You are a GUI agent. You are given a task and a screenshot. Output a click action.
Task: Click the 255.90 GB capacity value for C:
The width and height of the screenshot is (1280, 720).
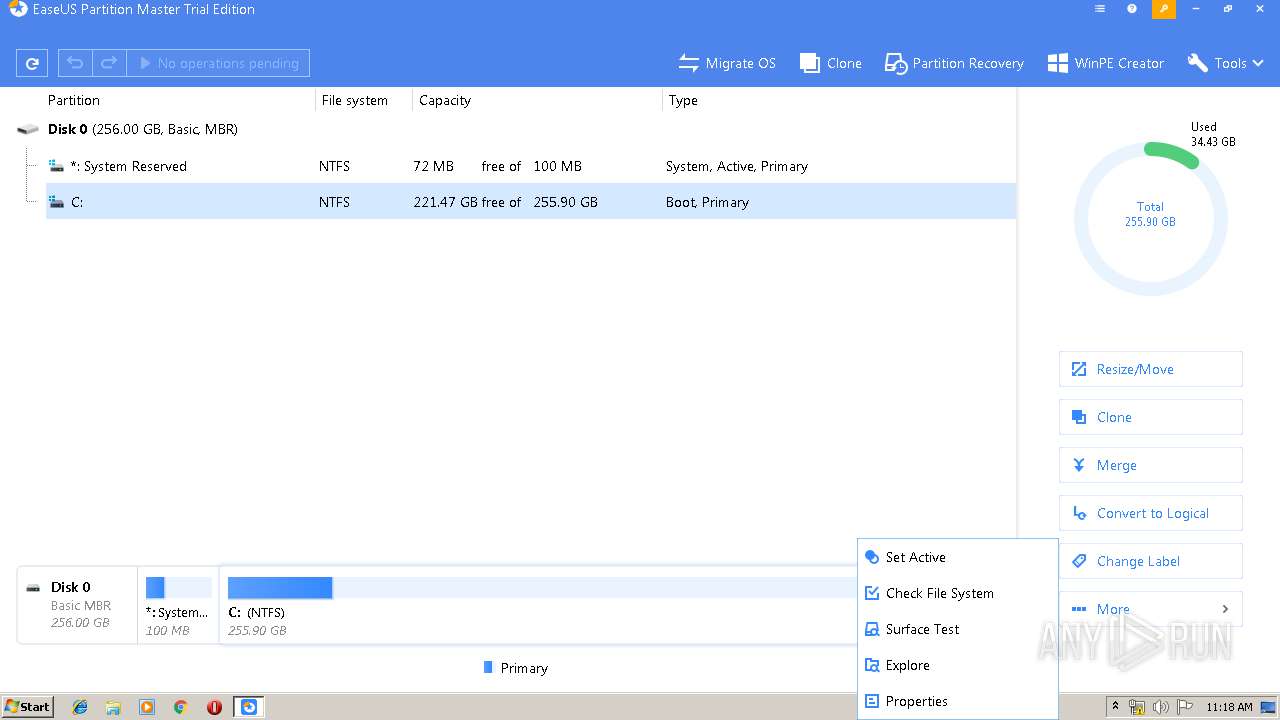pos(566,202)
